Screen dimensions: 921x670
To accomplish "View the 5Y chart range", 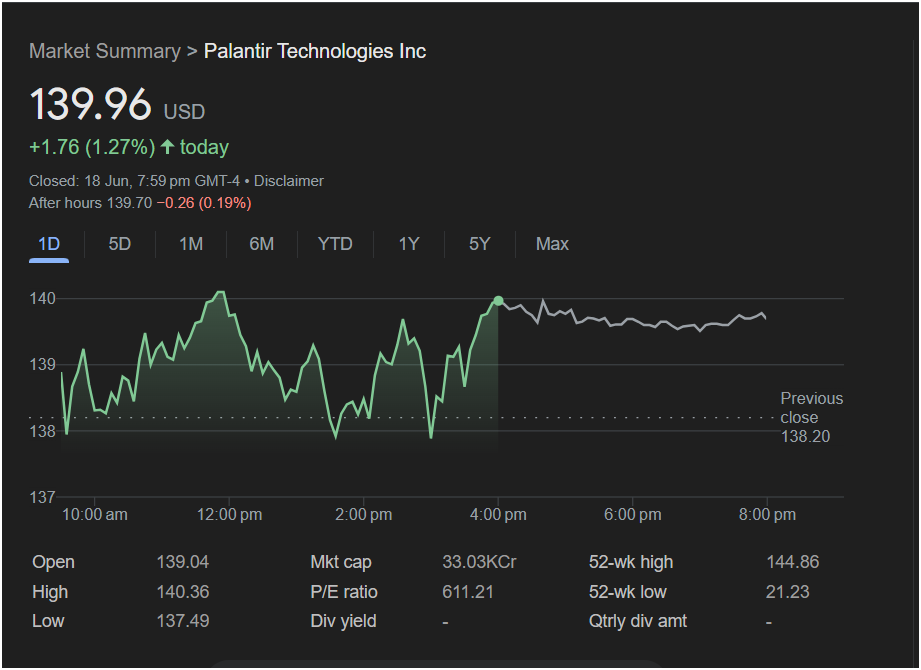I will pos(479,244).
